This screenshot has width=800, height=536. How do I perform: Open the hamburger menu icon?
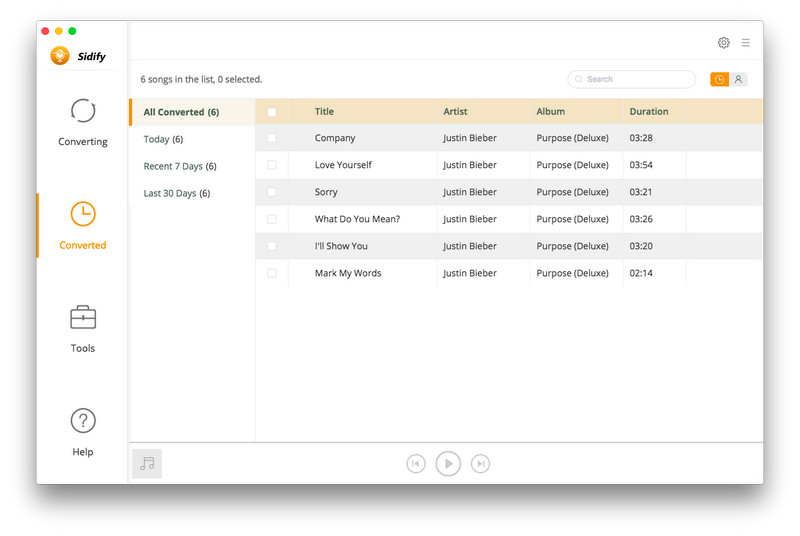coord(745,43)
